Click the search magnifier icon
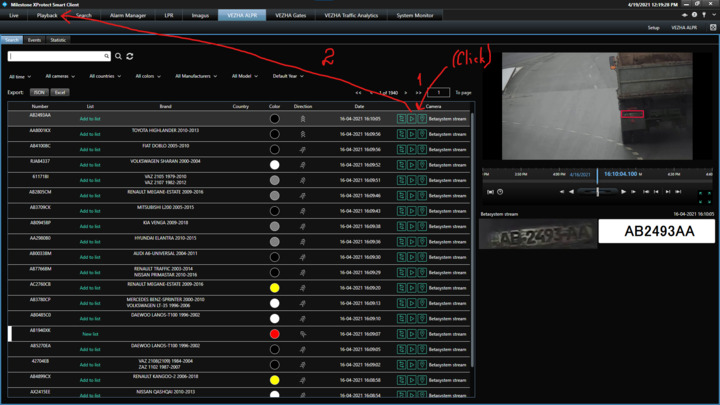The height and width of the screenshot is (405, 720). point(118,57)
